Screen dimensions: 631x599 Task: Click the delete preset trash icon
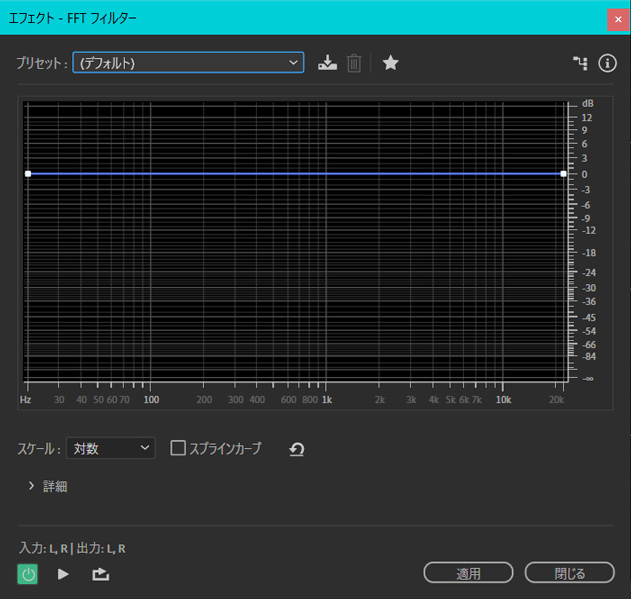pyautogui.click(x=353, y=63)
